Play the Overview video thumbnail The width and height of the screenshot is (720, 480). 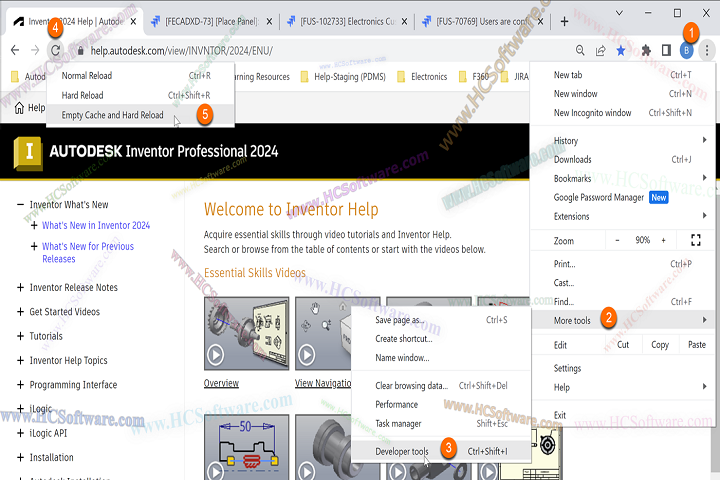pyautogui.click(x=247, y=333)
